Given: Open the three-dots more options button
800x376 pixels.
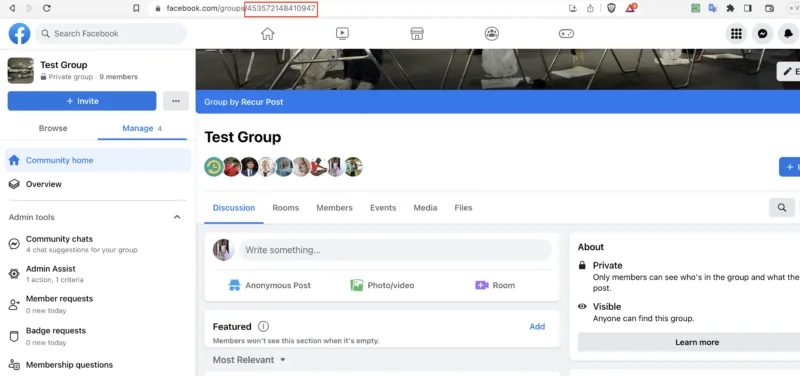Looking at the screenshot, I should [x=176, y=101].
